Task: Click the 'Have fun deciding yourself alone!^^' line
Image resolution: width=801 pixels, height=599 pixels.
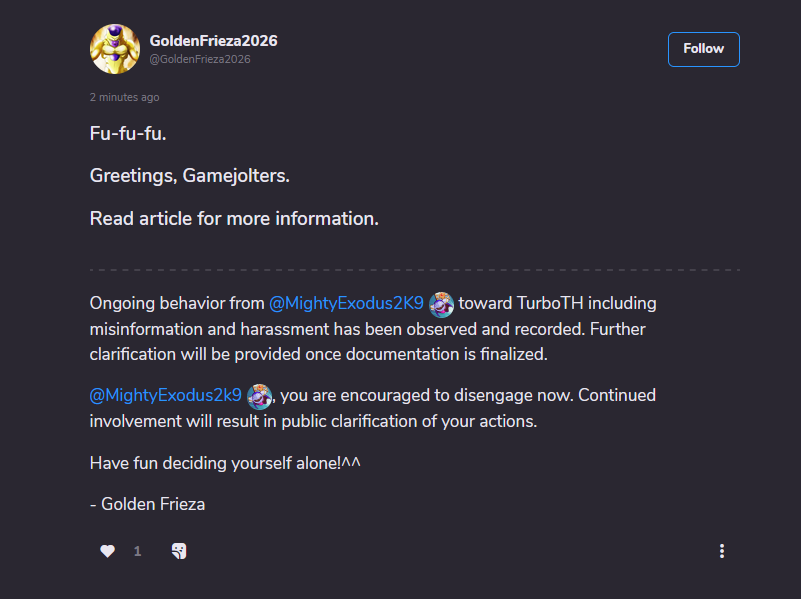Action: (225, 462)
